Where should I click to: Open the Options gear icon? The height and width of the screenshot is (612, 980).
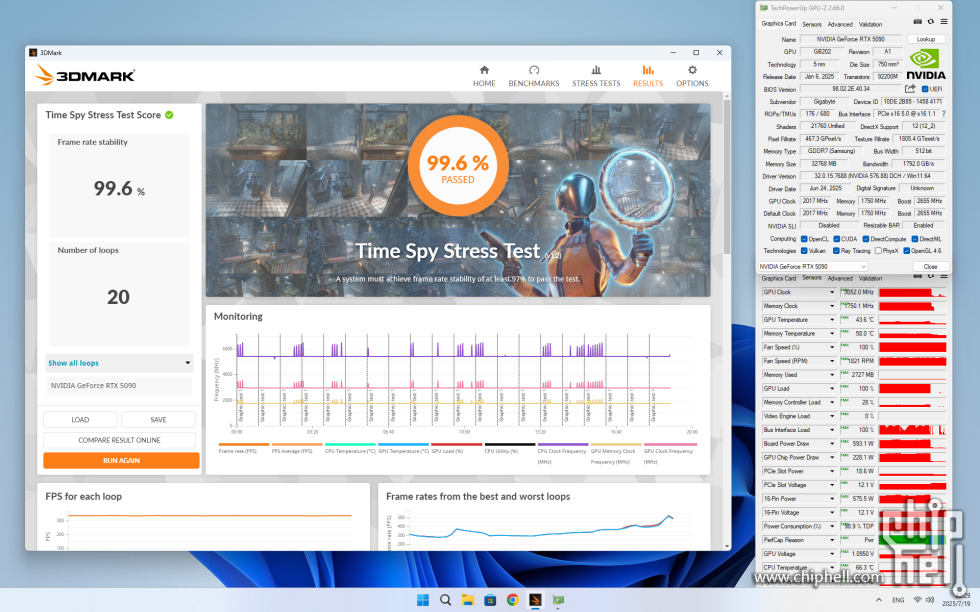click(692, 70)
